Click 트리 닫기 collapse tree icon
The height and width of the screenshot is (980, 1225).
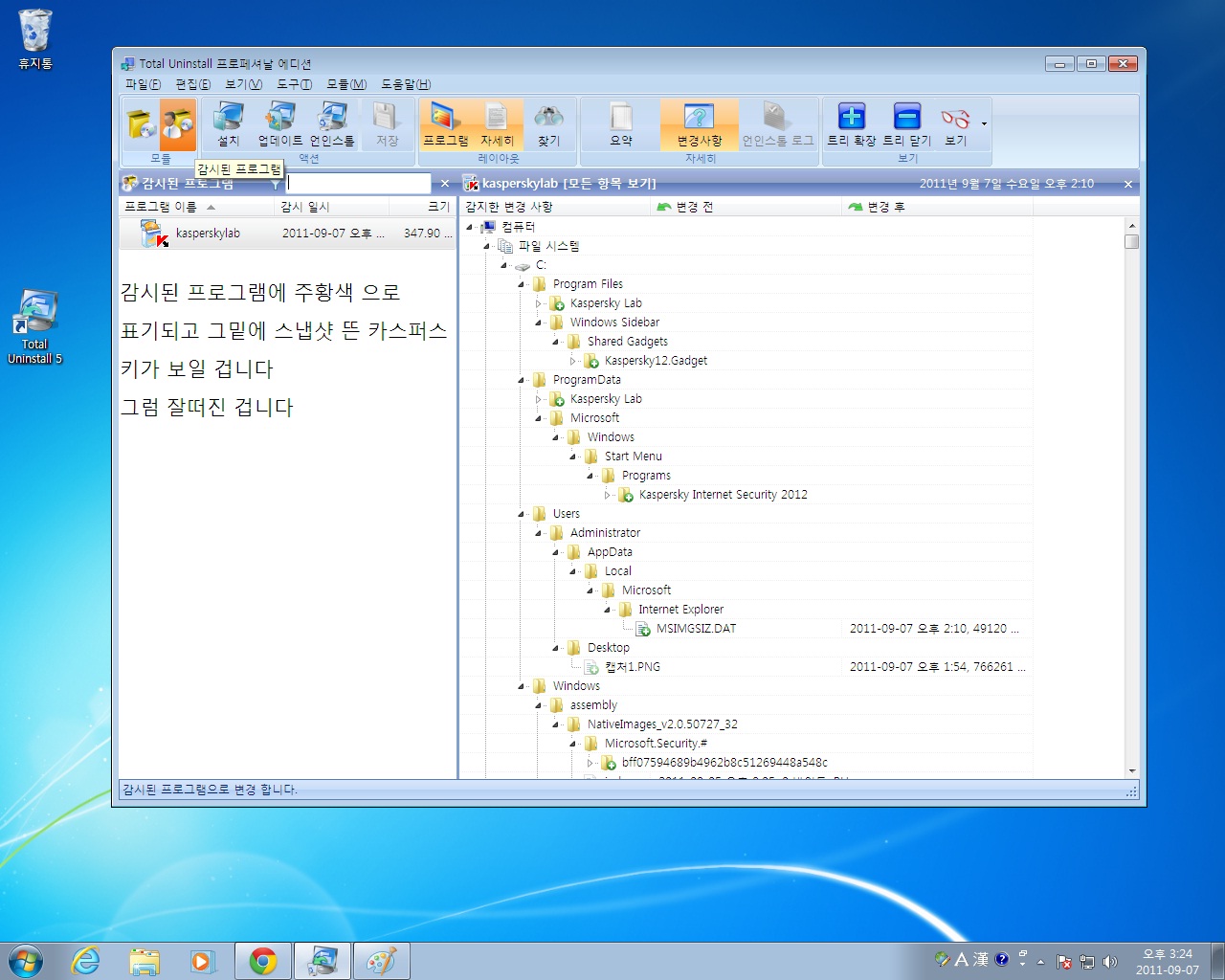906,124
